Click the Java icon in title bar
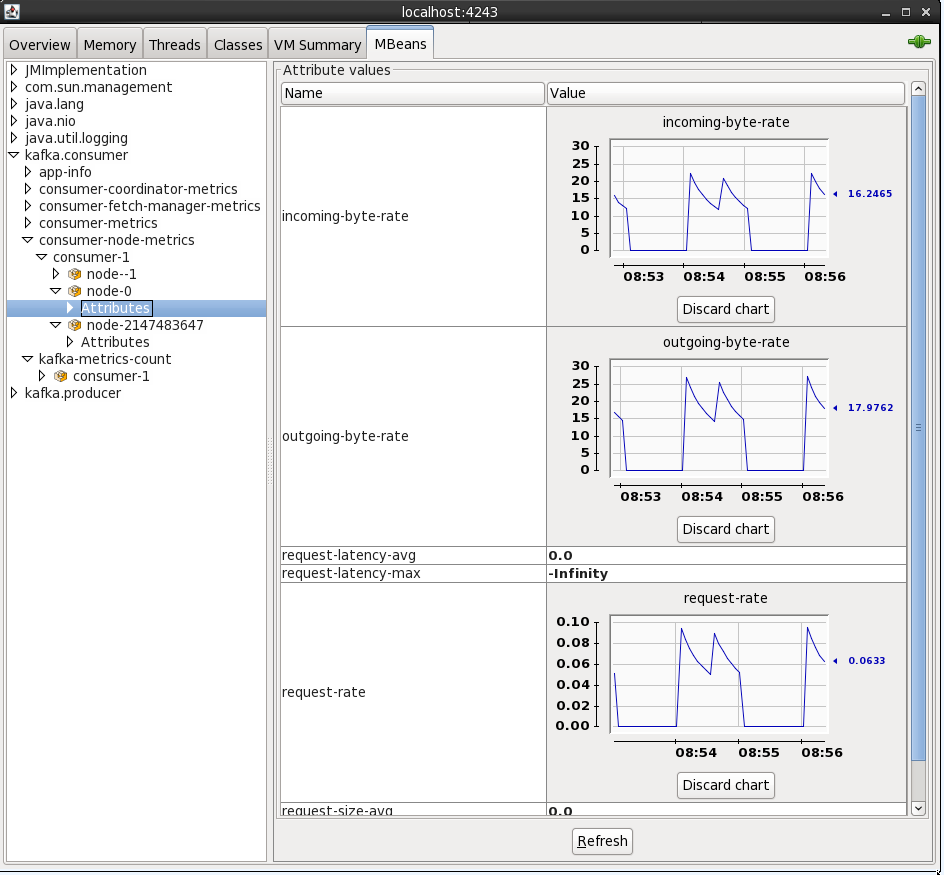Image resolution: width=944 pixels, height=875 pixels. [x=12, y=12]
